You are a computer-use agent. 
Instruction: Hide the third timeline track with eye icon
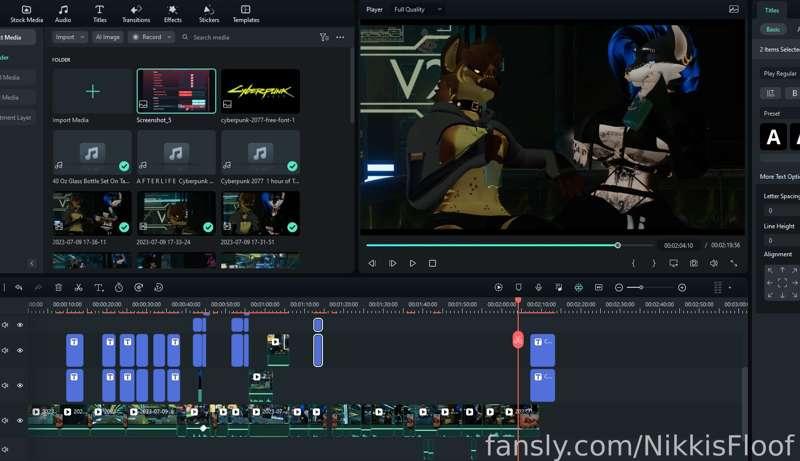click(x=20, y=386)
